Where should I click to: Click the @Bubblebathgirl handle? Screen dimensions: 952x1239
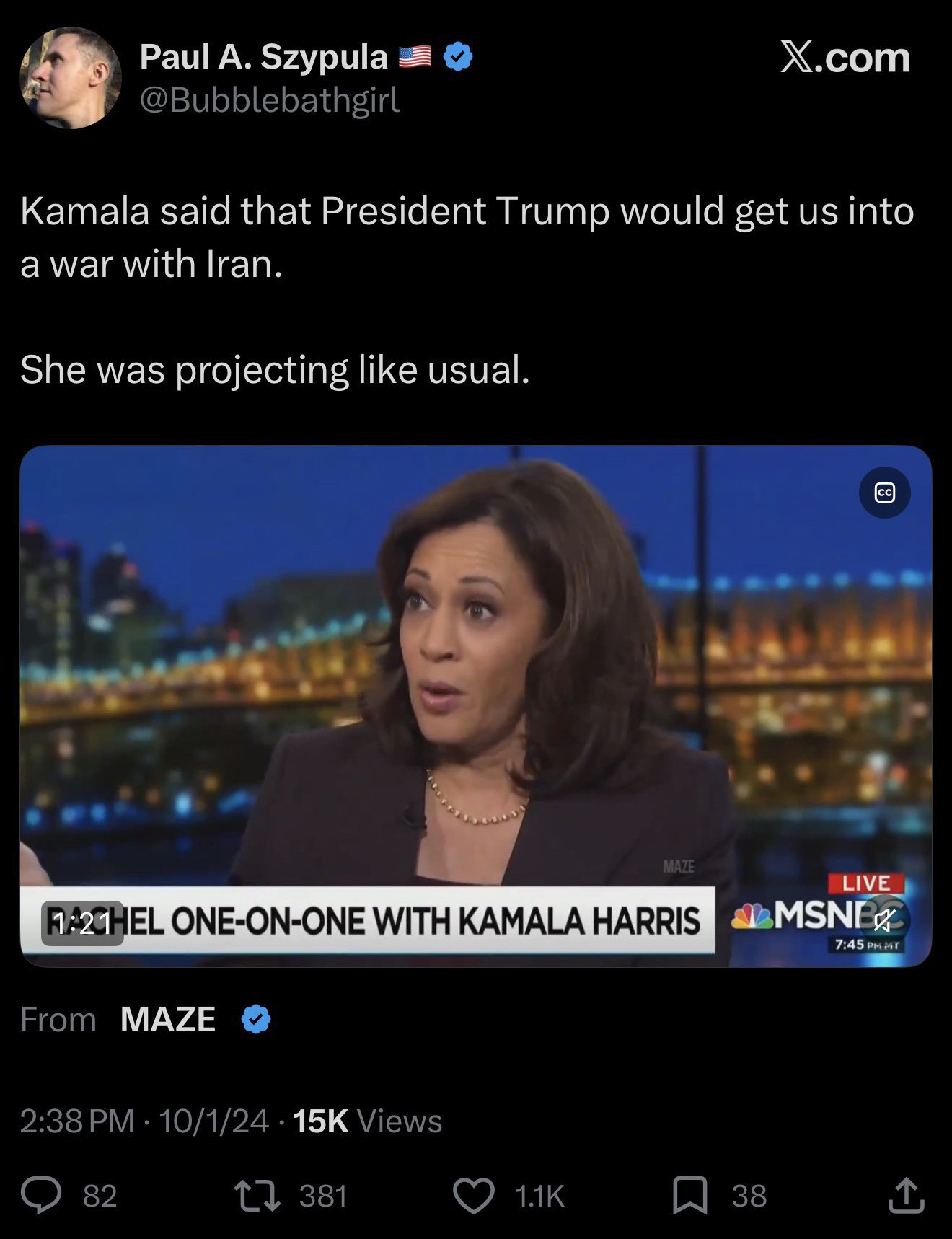269,100
